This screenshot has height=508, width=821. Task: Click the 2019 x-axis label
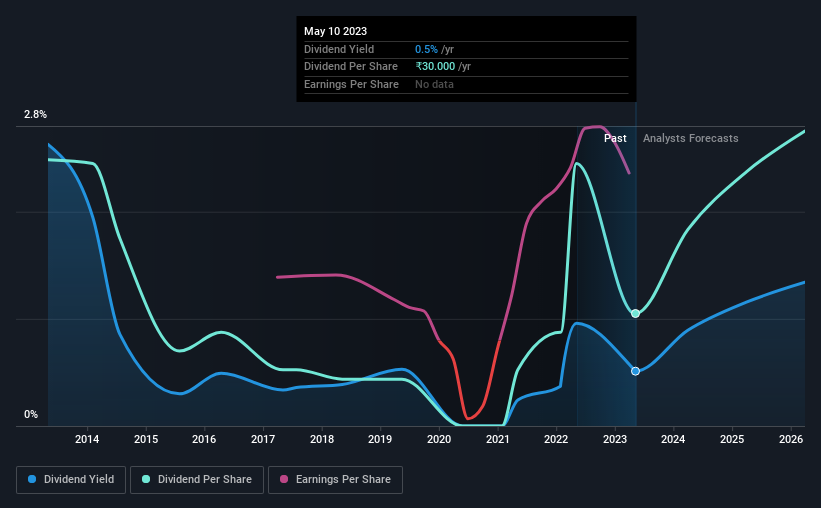point(380,439)
